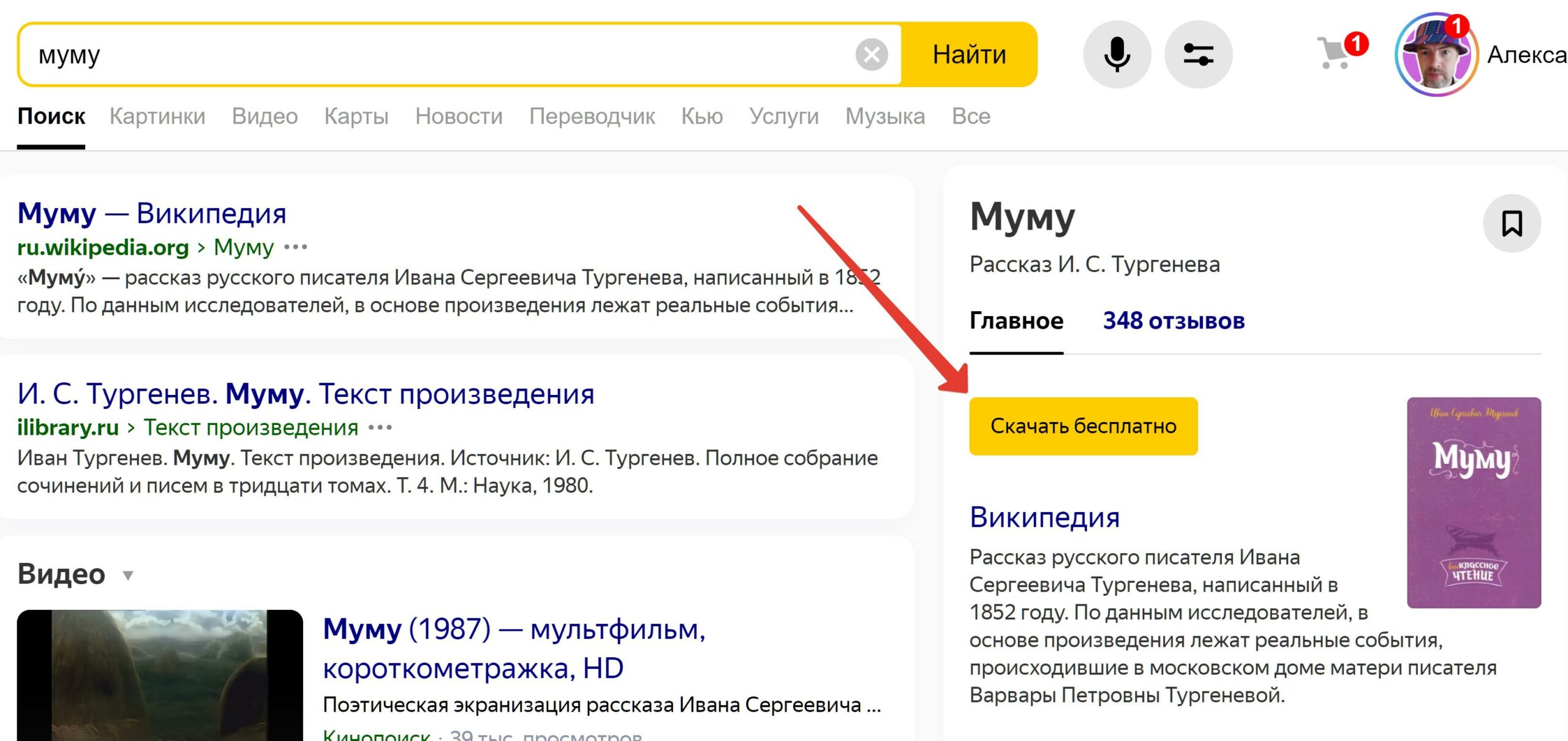Screen dimensions: 1568x741
Task: Switch to the Музыка tab
Action: point(885,116)
